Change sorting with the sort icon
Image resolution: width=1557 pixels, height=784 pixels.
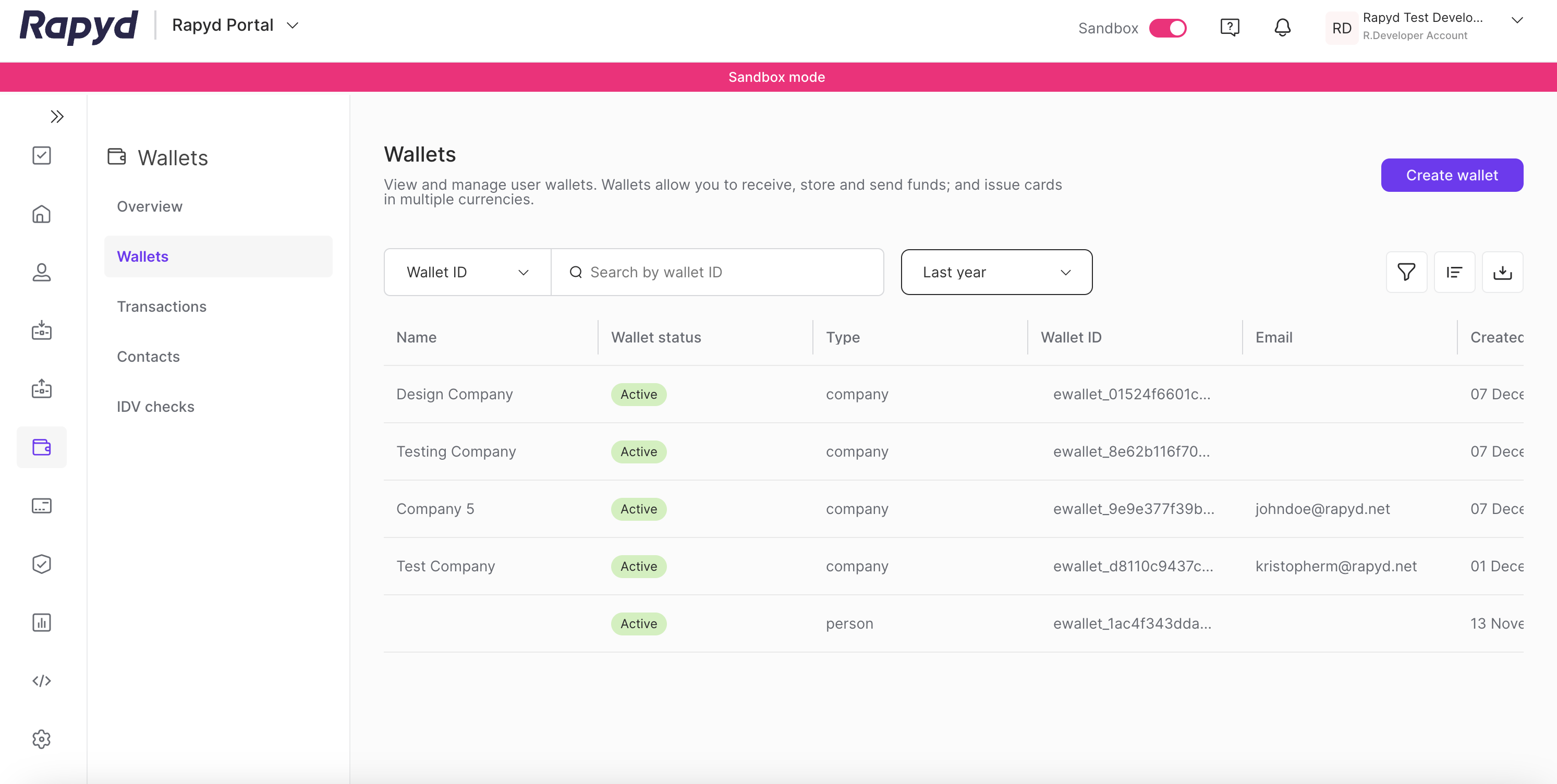(1455, 272)
